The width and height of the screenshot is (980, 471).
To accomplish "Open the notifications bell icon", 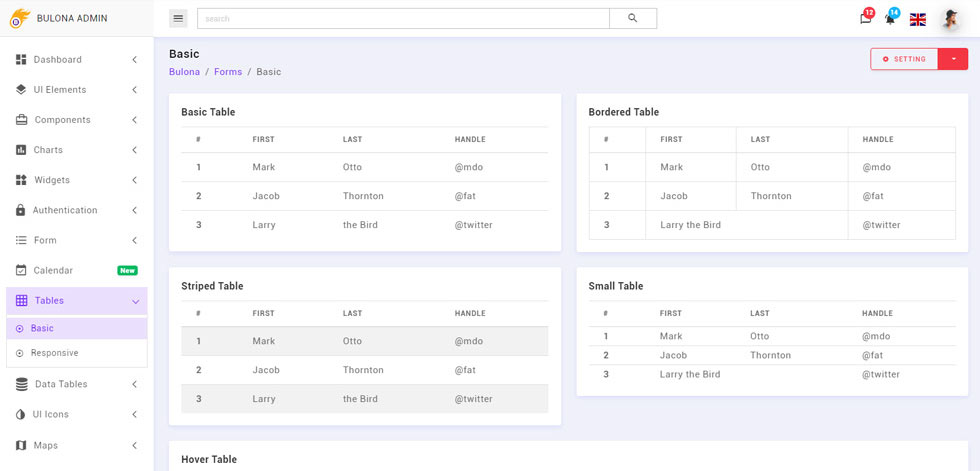I will tap(891, 17).
